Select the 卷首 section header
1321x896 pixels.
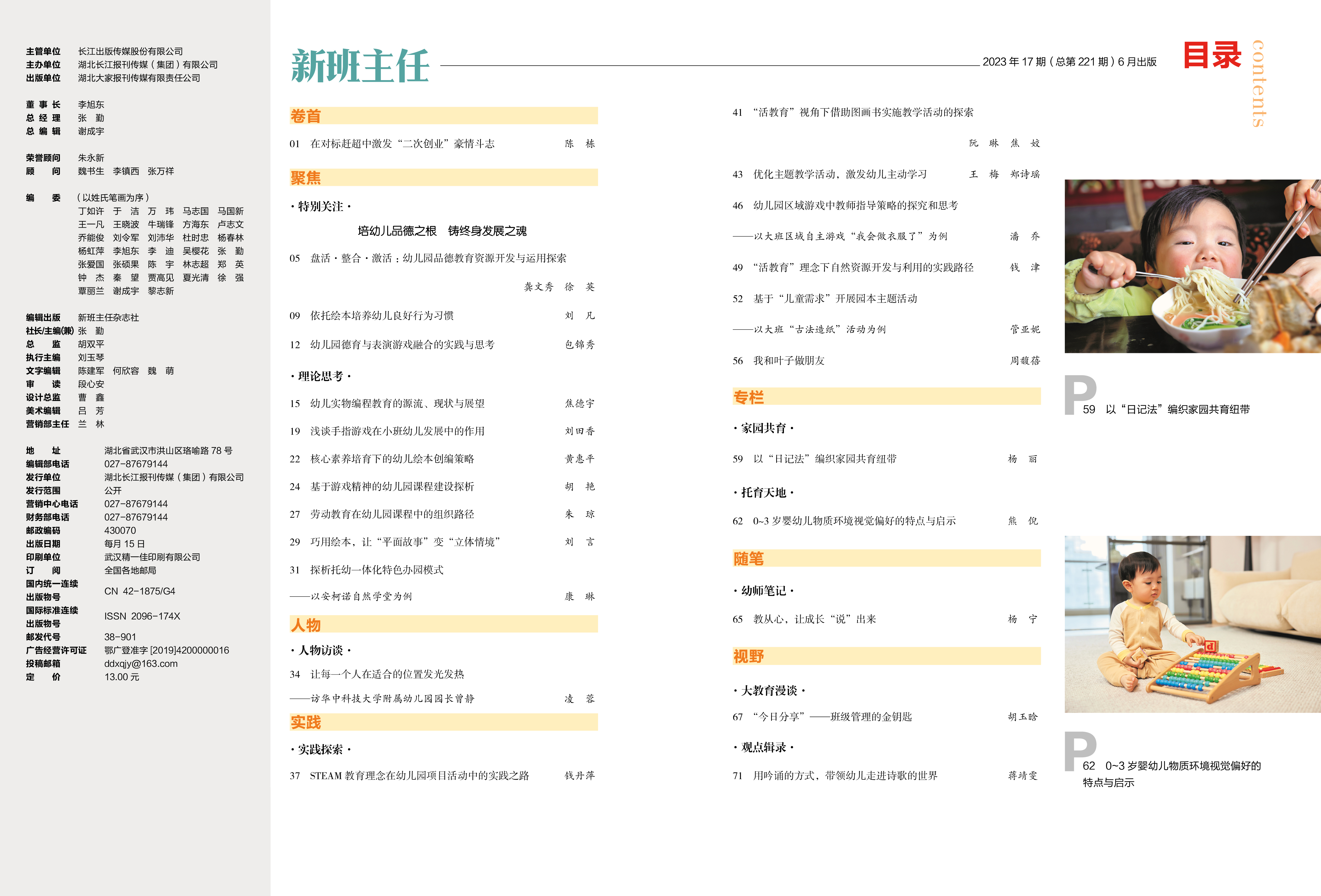(x=306, y=116)
